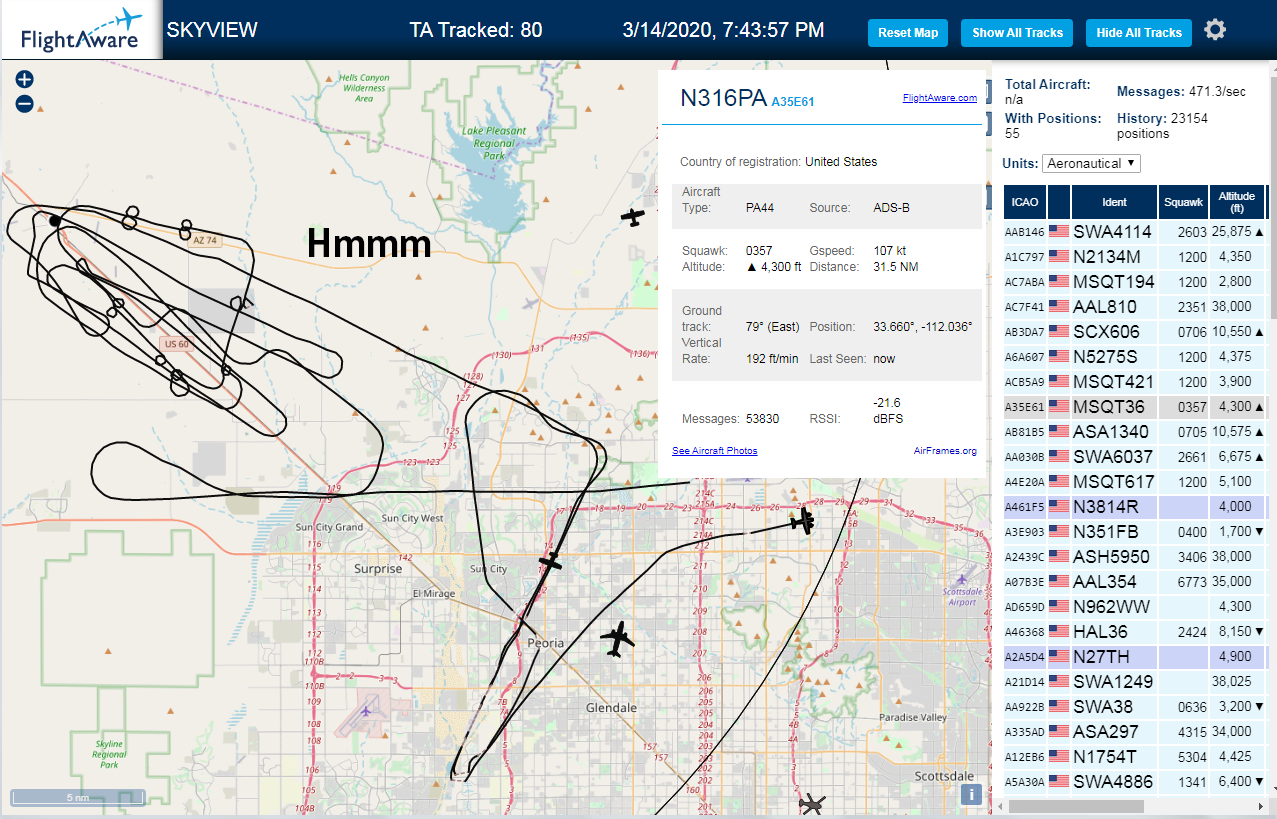This screenshot has height=819, width=1277.
Task: Select the aircraft icon on the Sun City track
Action: (550, 562)
